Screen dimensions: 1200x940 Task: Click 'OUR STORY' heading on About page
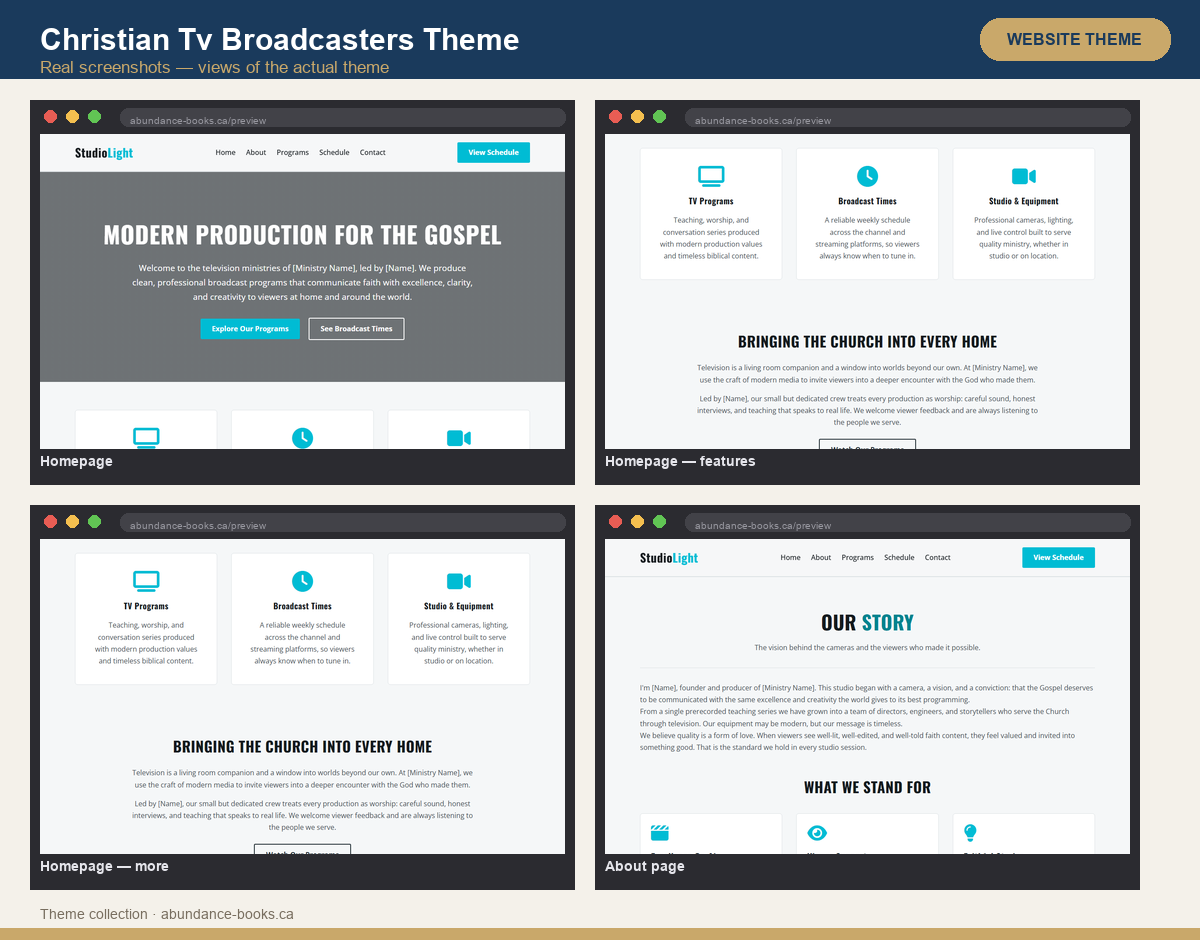[867, 623]
